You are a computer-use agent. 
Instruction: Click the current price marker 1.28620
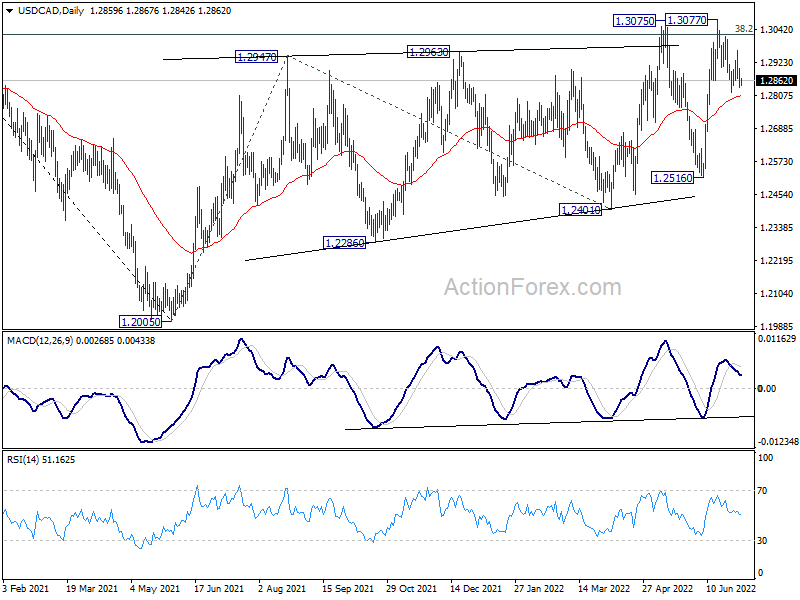point(777,81)
